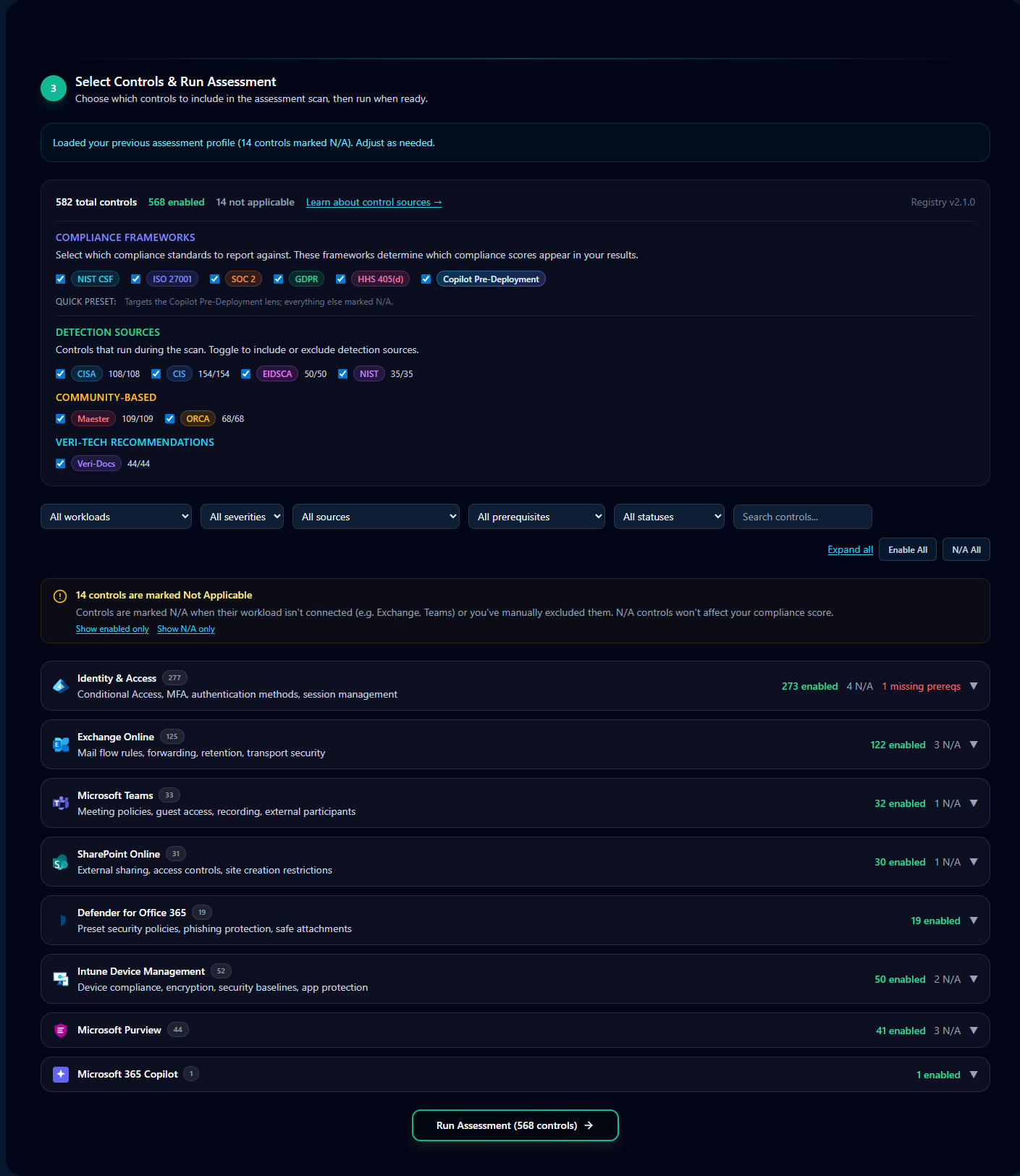The width and height of the screenshot is (1020, 1176).
Task: Disable the Maester community source checkbox
Action: pos(61,418)
